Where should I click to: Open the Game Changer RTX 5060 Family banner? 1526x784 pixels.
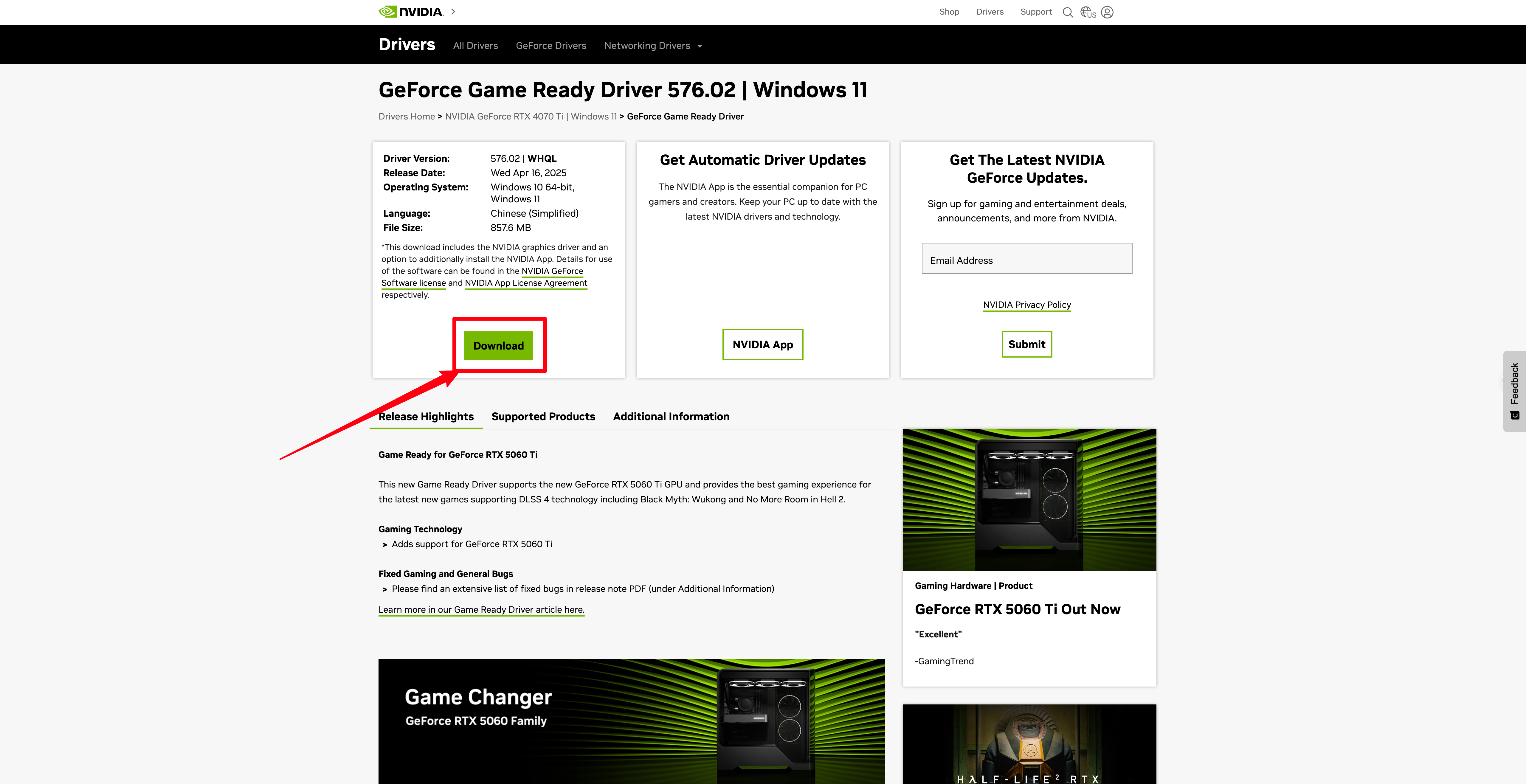632,721
